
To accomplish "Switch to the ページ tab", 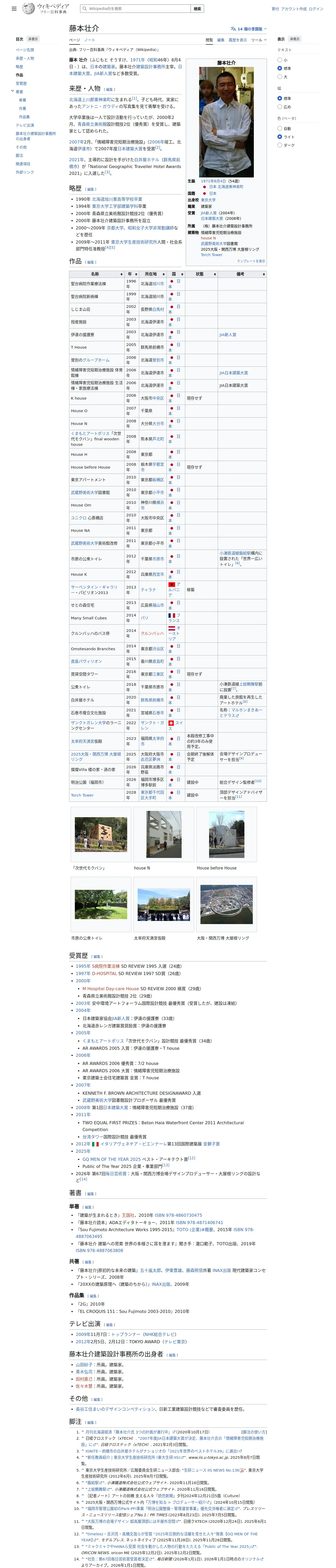I will (x=74, y=40).
